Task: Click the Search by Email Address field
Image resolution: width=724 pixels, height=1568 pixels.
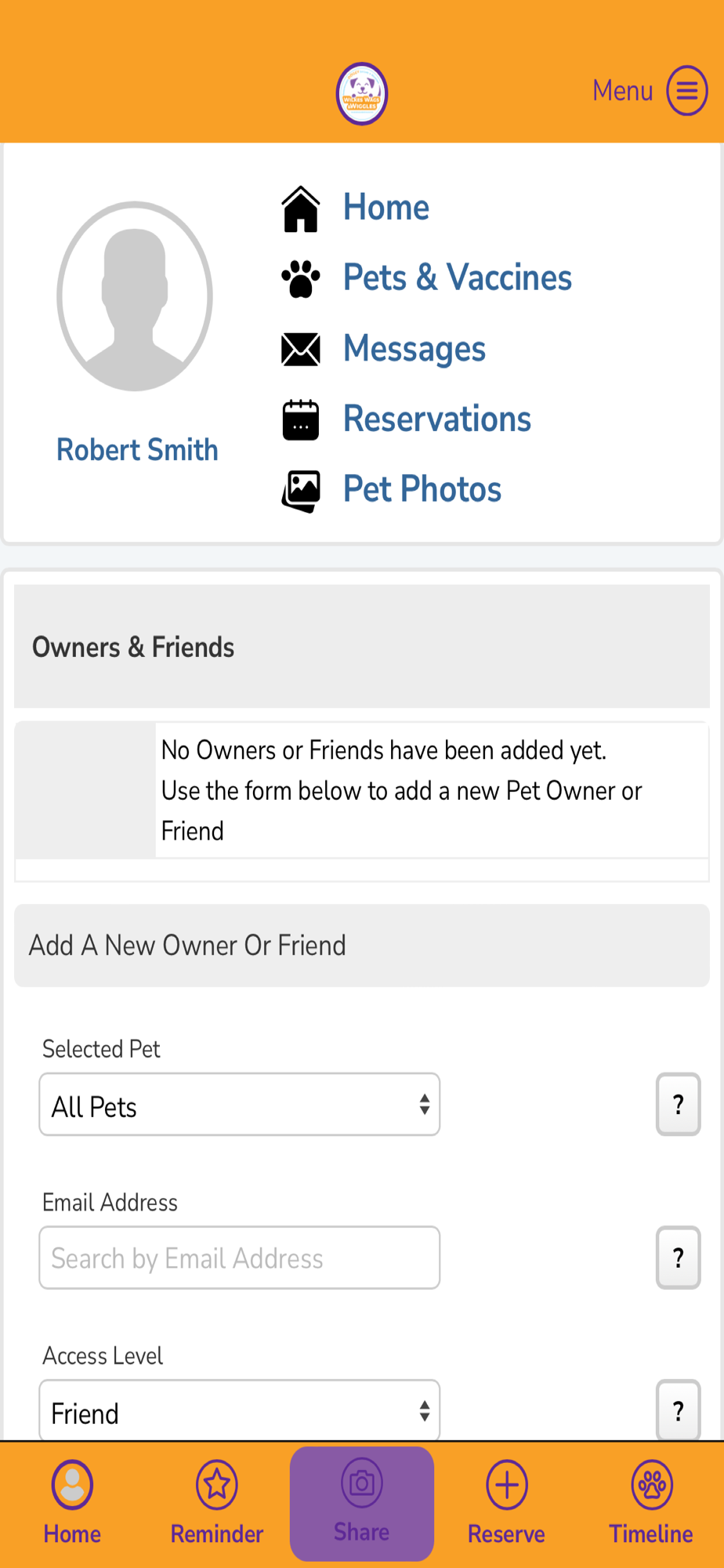Action: (240, 1258)
